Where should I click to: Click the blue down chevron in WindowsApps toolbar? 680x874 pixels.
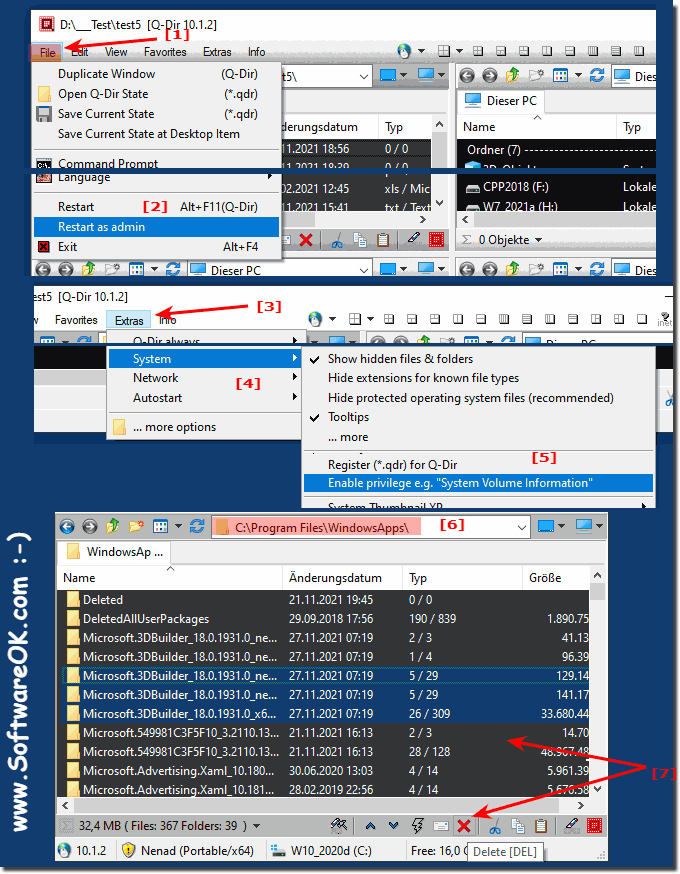[394, 826]
